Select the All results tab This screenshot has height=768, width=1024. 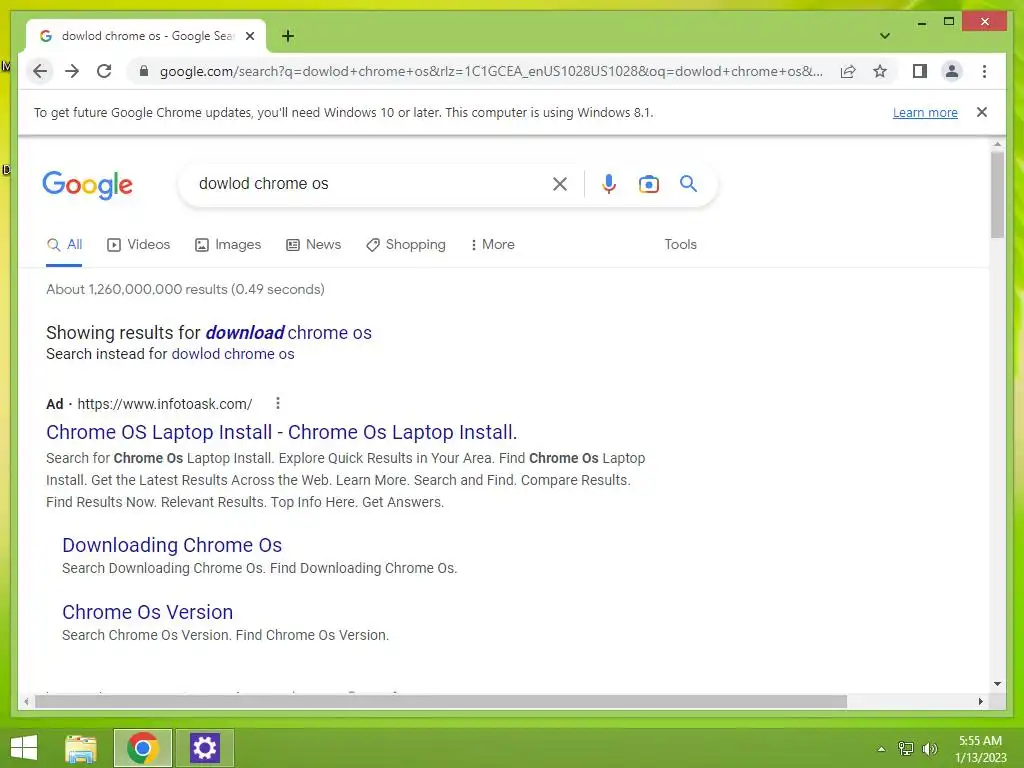pyautogui.click(x=64, y=244)
